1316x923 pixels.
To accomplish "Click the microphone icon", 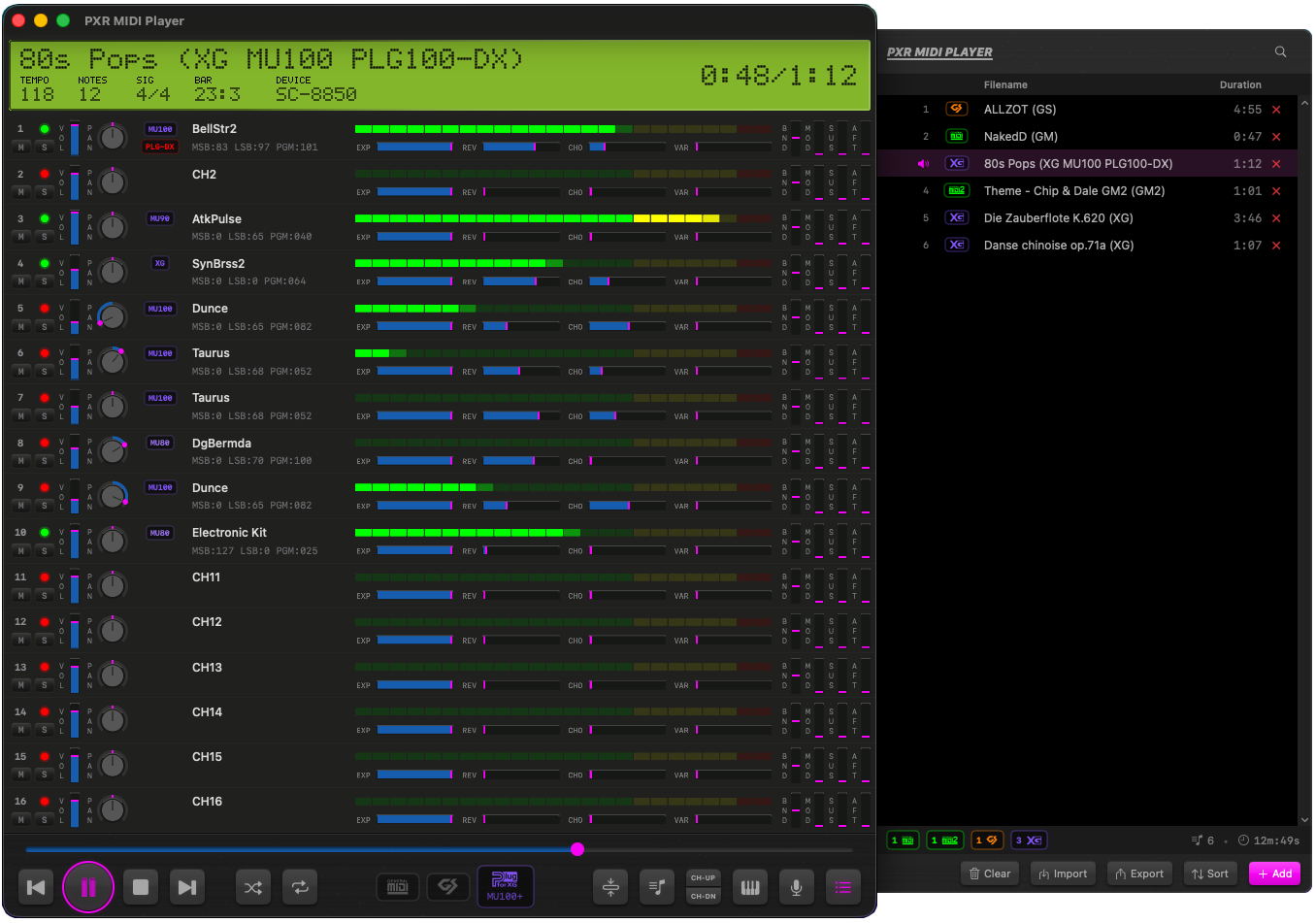I will coord(796,887).
